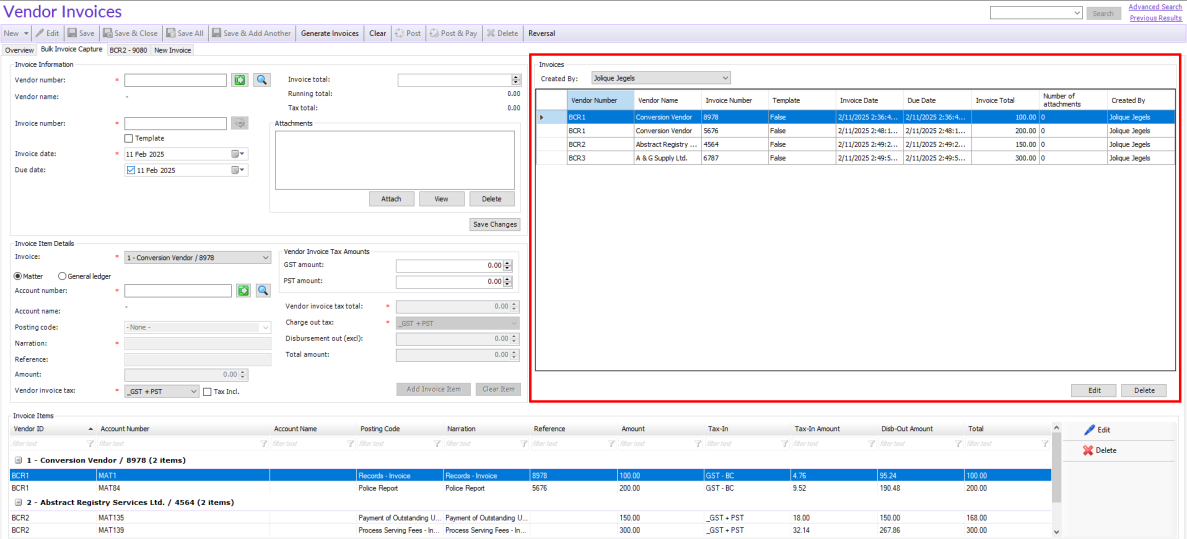Enable the Tax Incl. checkbox
The width and height of the screenshot is (1187, 539).
click(207, 391)
